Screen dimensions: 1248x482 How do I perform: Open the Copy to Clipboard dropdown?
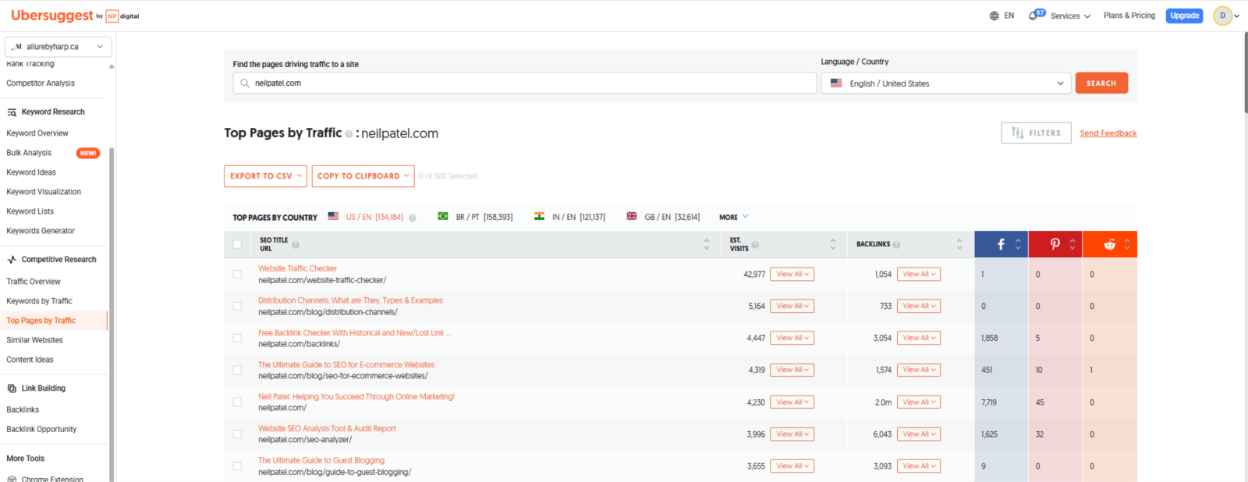363,176
